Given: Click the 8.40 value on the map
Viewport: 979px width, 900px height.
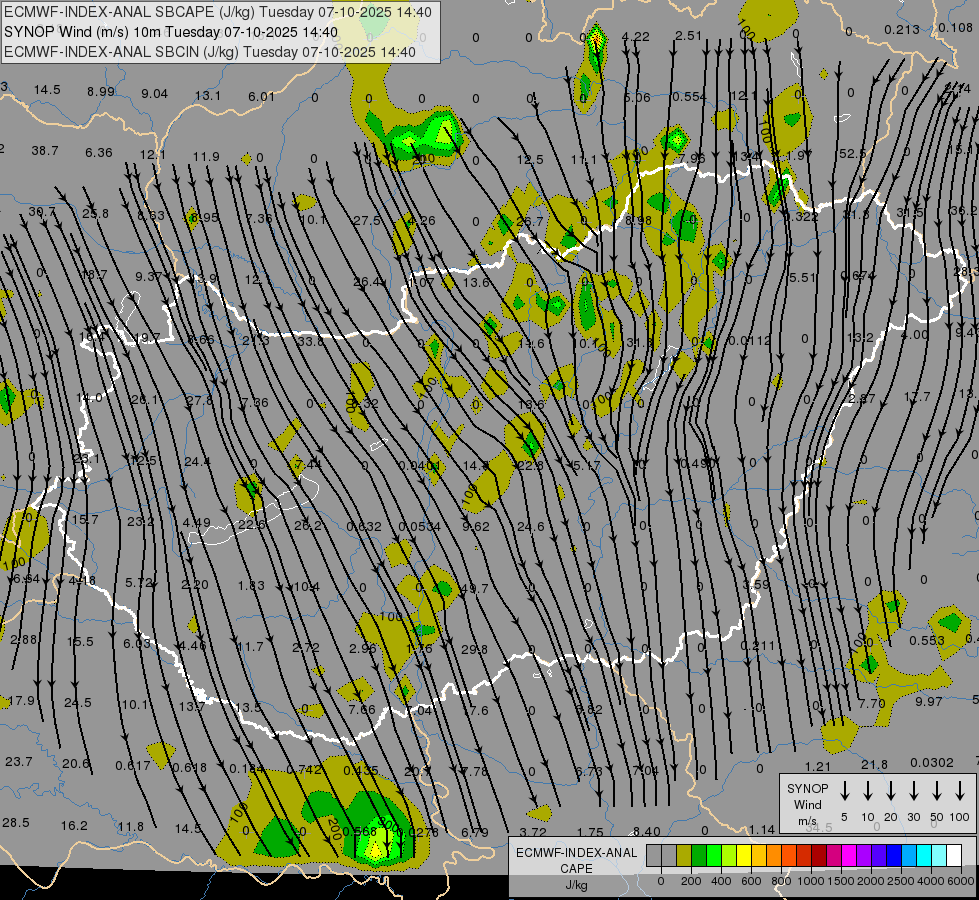Looking at the screenshot, I should tap(646, 831).
